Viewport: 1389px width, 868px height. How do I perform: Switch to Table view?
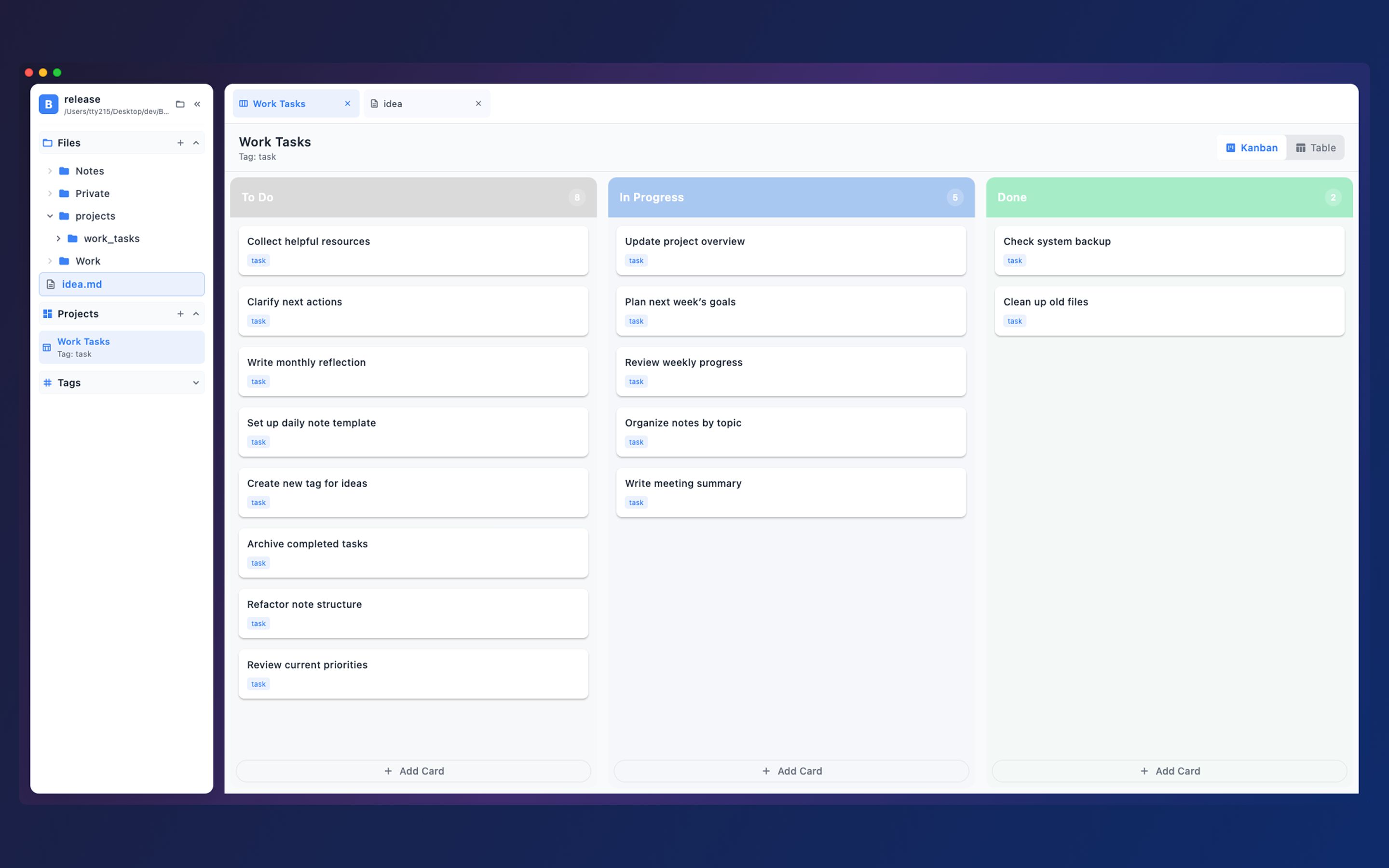pyautogui.click(x=1315, y=148)
